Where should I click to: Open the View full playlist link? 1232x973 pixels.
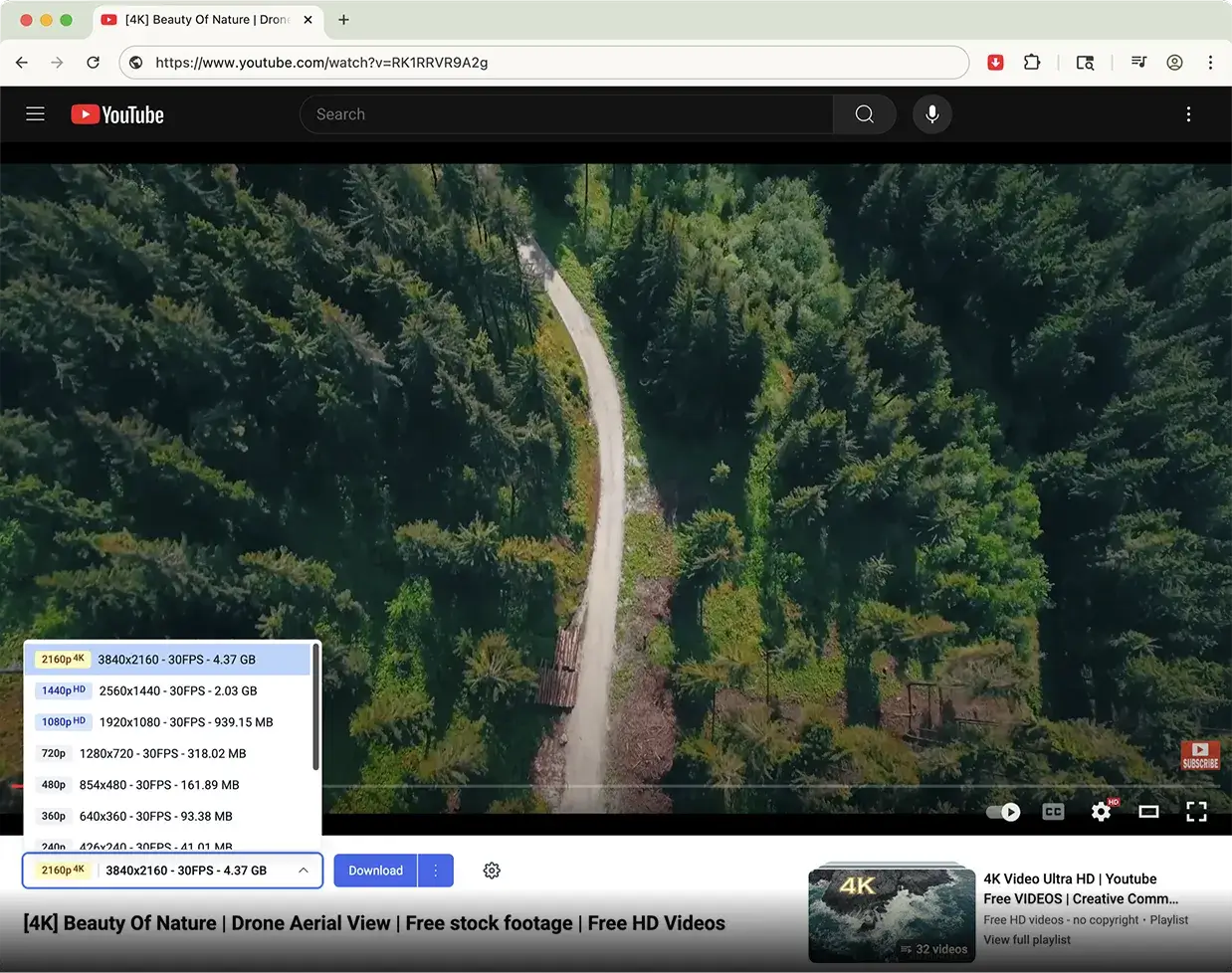(1026, 939)
